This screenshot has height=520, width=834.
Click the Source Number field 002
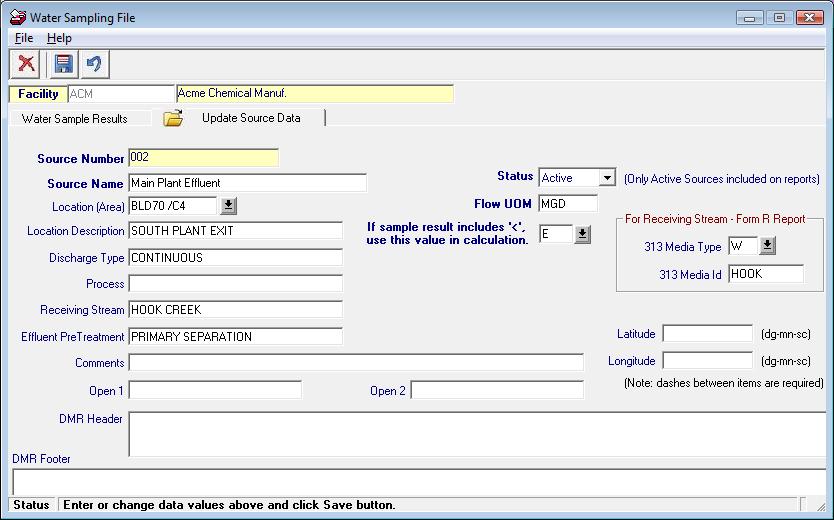click(203, 157)
